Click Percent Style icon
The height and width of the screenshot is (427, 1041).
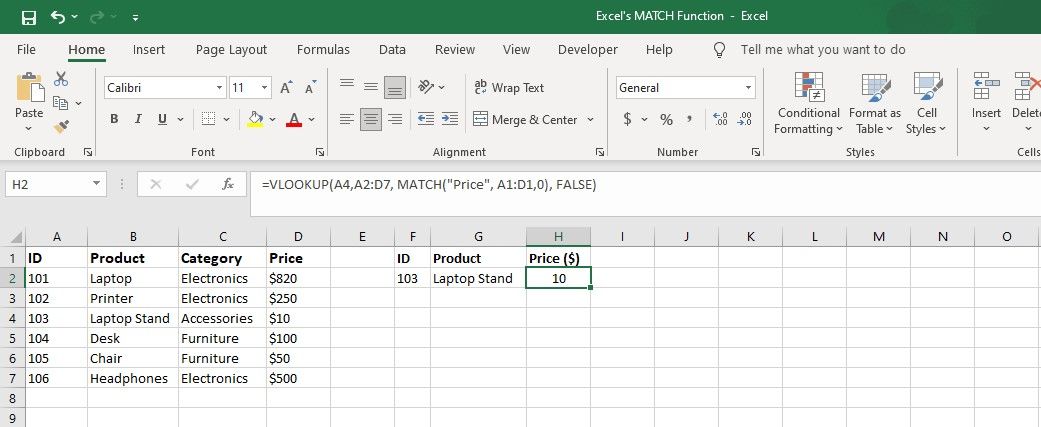(x=667, y=120)
